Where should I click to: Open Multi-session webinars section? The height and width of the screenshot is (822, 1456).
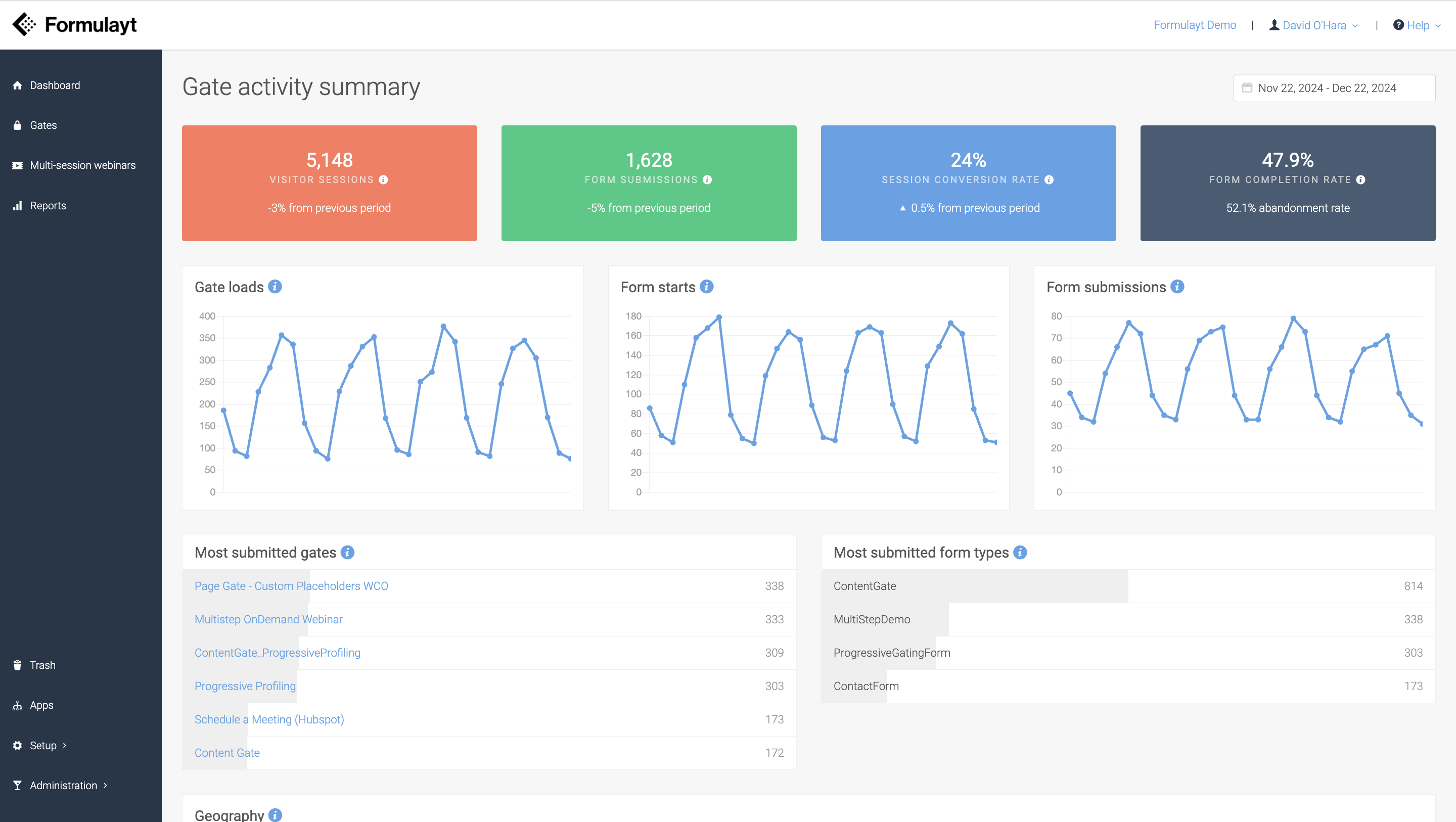pos(82,165)
